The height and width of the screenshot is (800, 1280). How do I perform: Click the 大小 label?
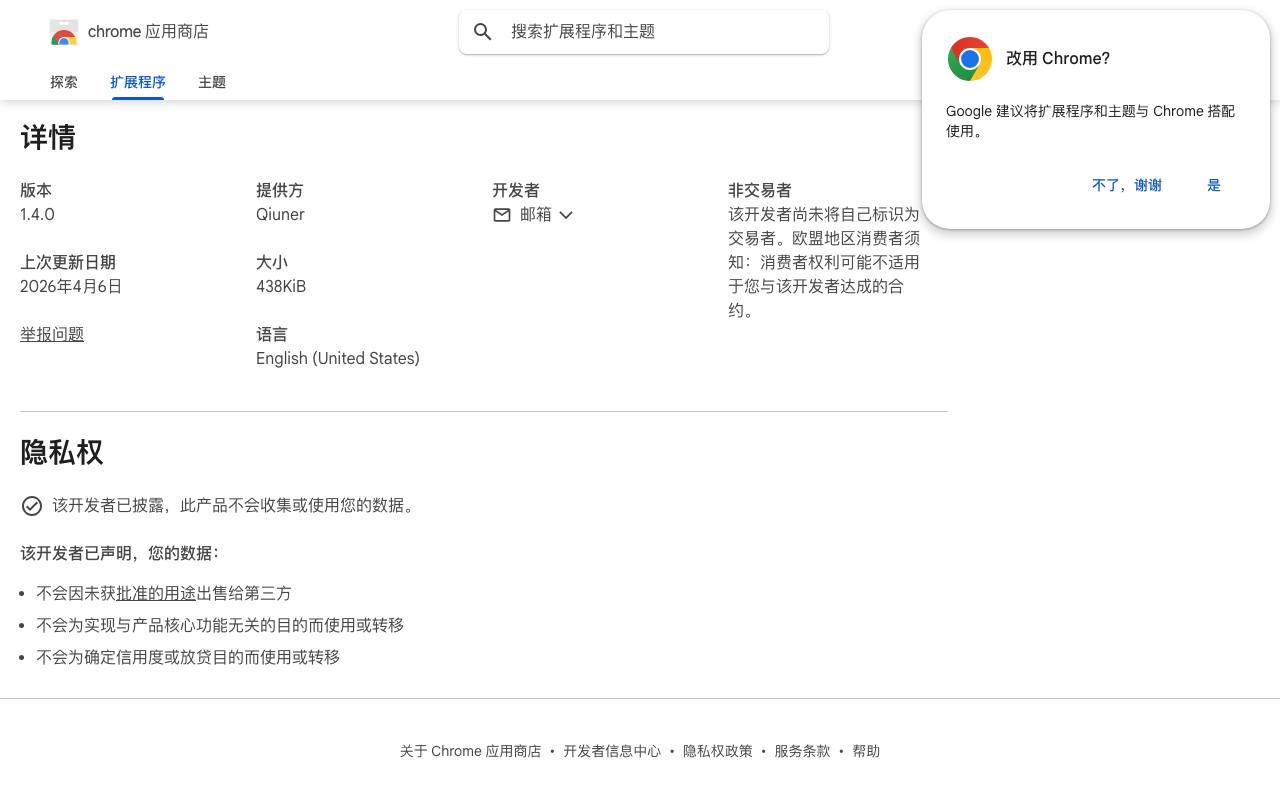[272, 263]
